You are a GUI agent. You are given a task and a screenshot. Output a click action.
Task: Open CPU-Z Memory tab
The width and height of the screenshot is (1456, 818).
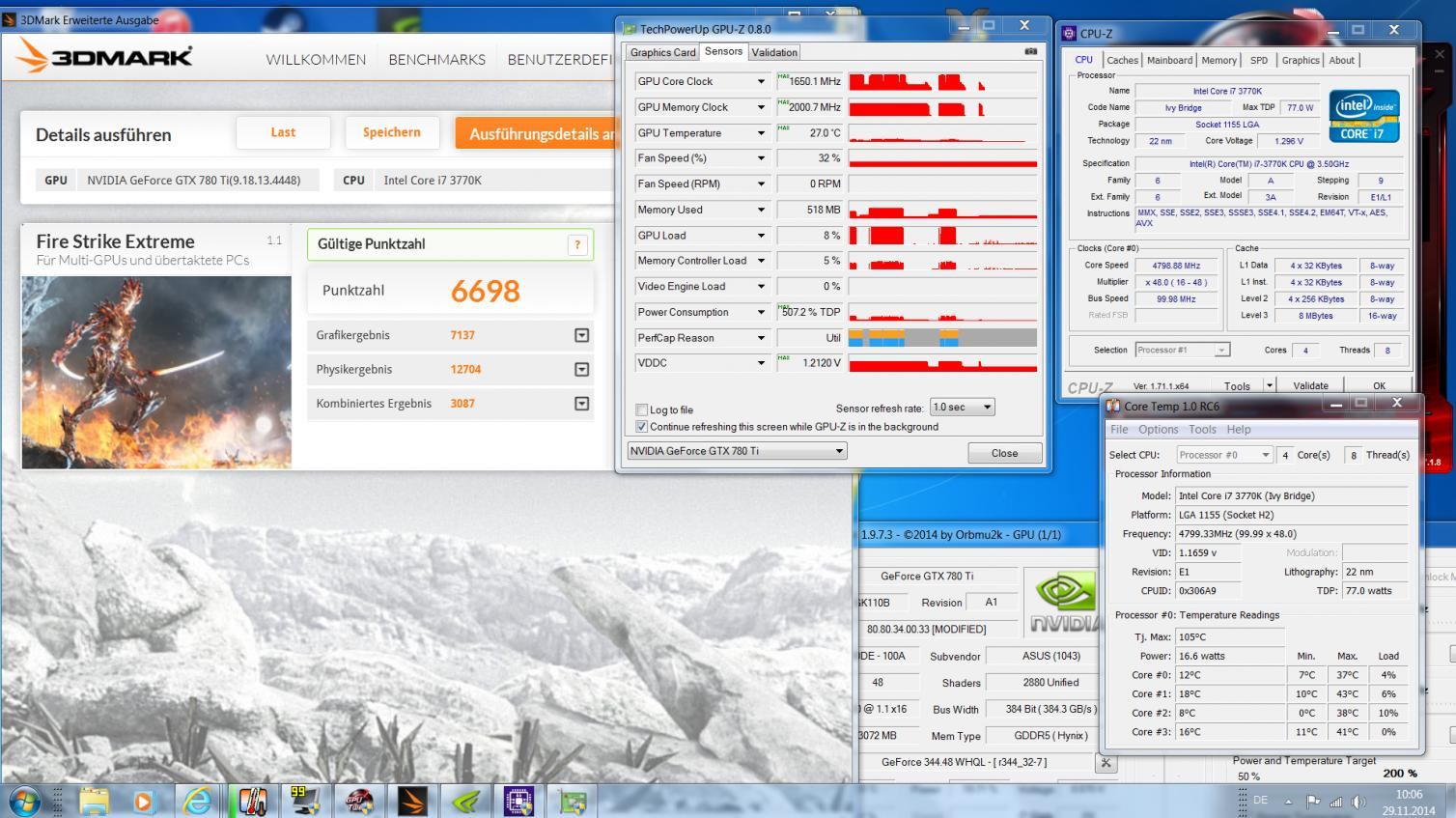[x=1218, y=60]
